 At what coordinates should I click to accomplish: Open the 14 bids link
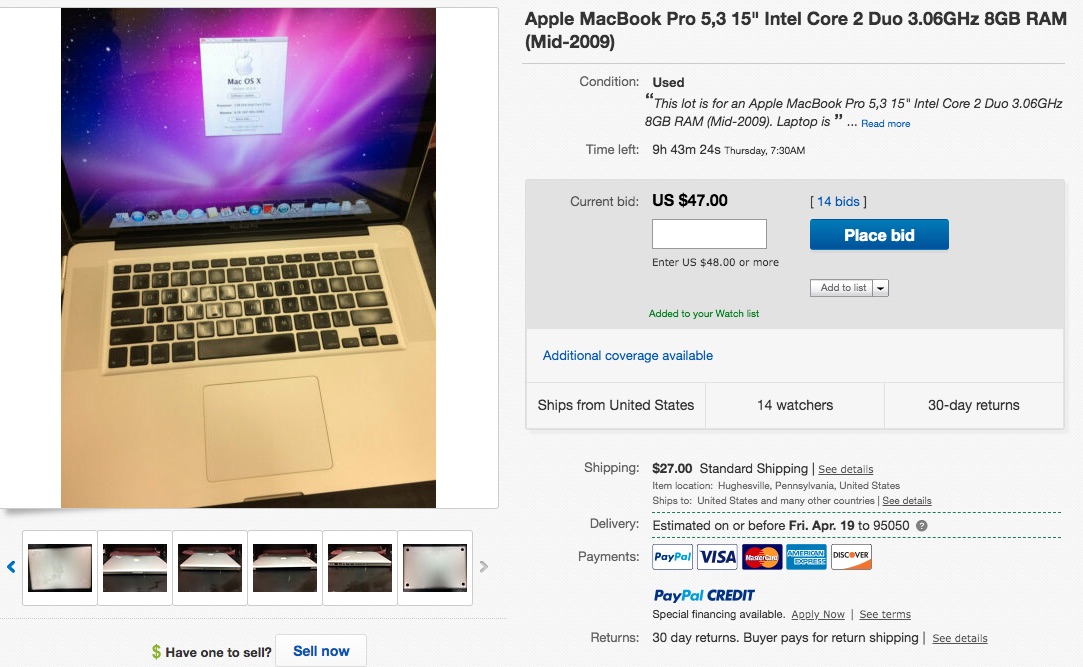click(838, 202)
